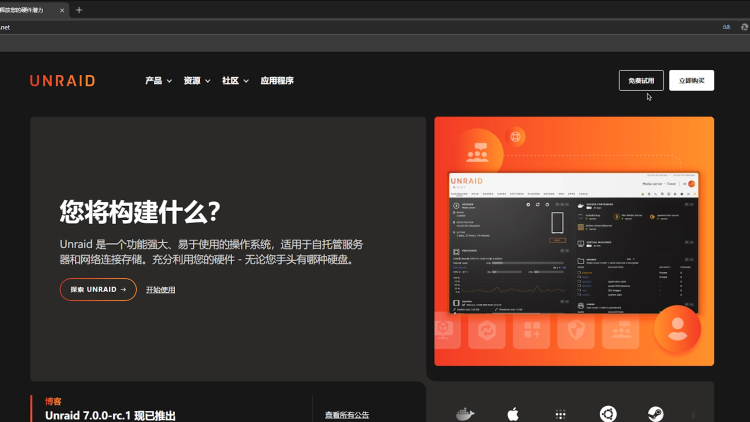
Task: Click the 博客 label
Action: (53, 401)
